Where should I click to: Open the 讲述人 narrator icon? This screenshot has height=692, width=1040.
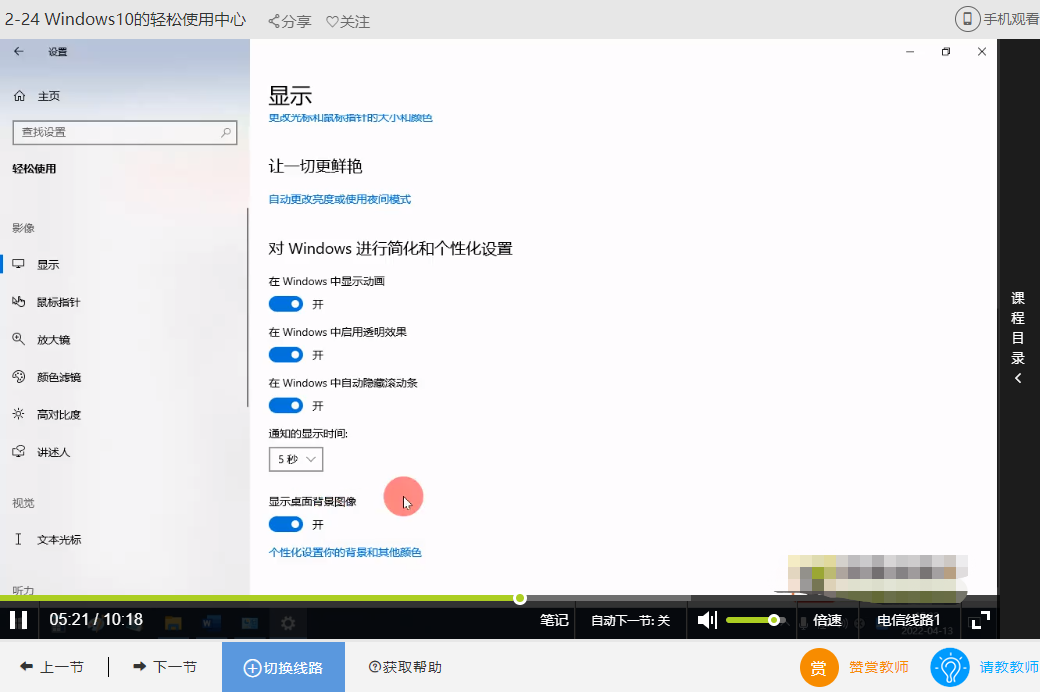[19, 452]
